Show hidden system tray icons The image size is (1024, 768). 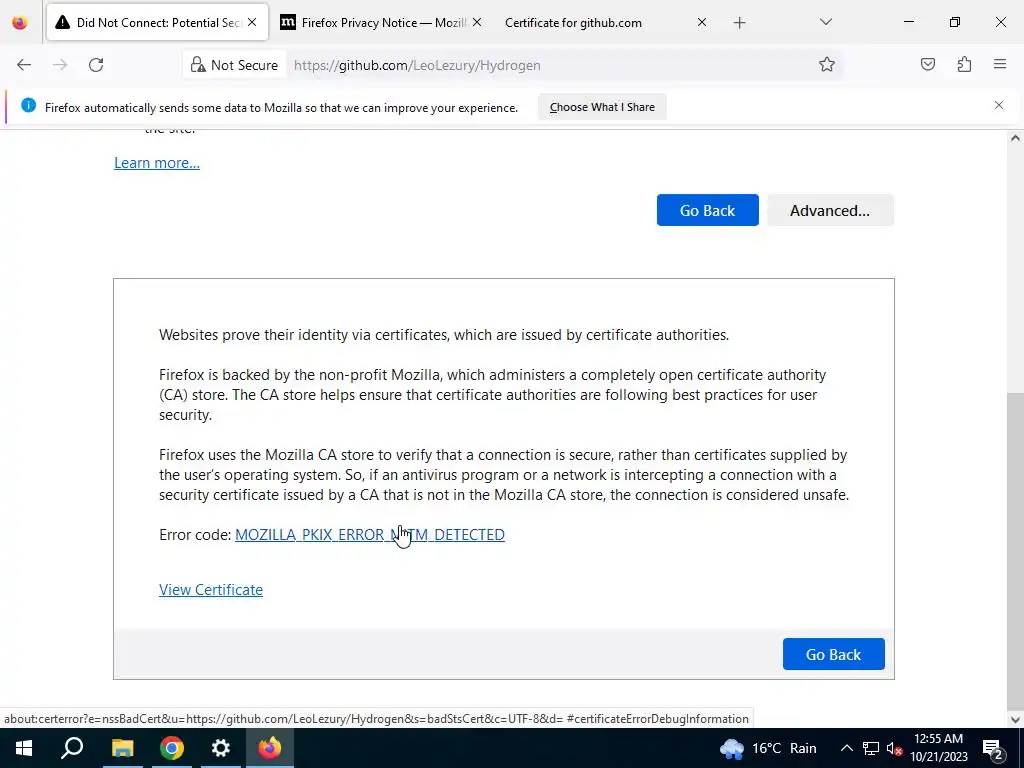pyautogui.click(x=846, y=748)
